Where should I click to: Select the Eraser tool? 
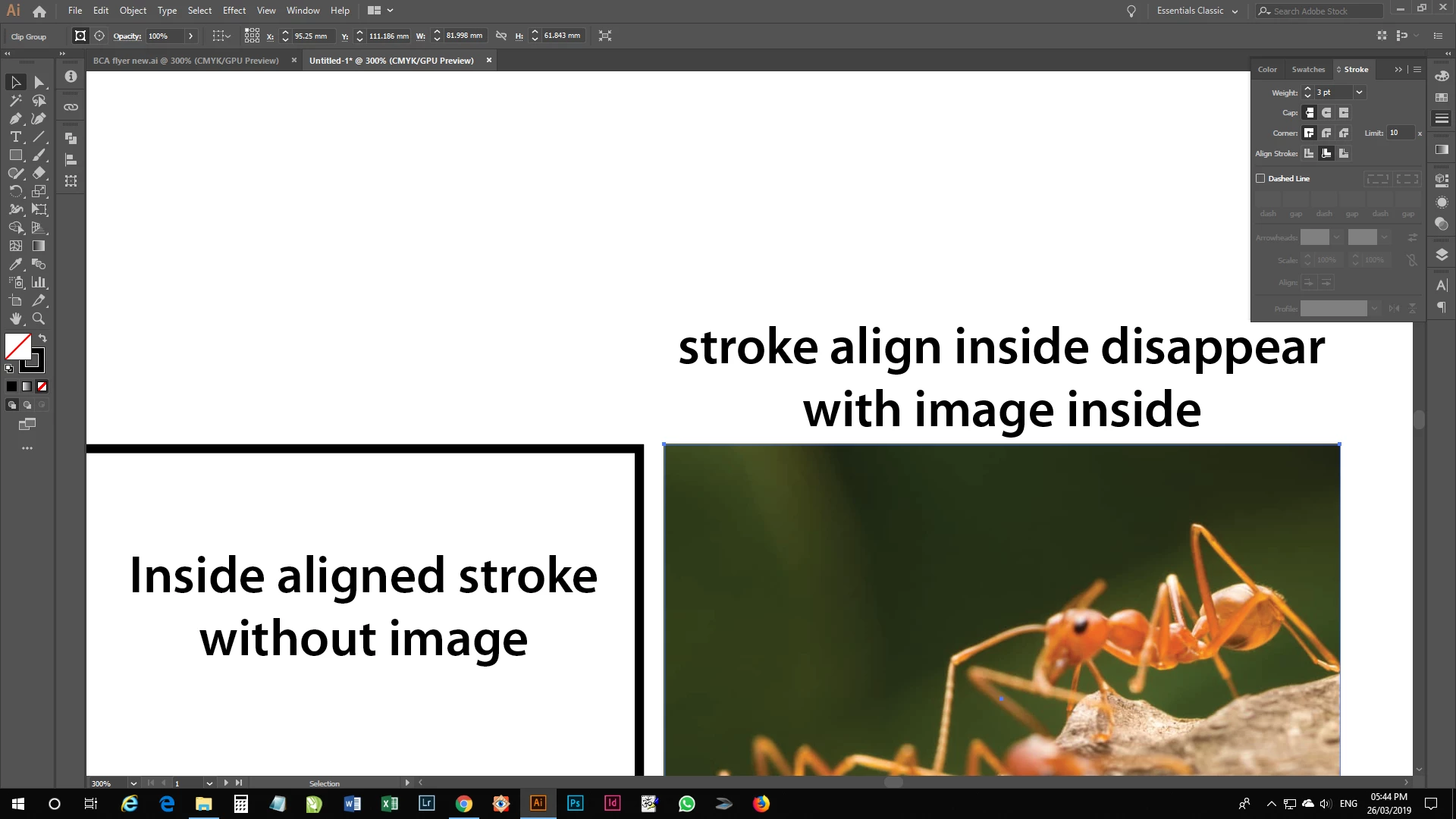tap(39, 173)
